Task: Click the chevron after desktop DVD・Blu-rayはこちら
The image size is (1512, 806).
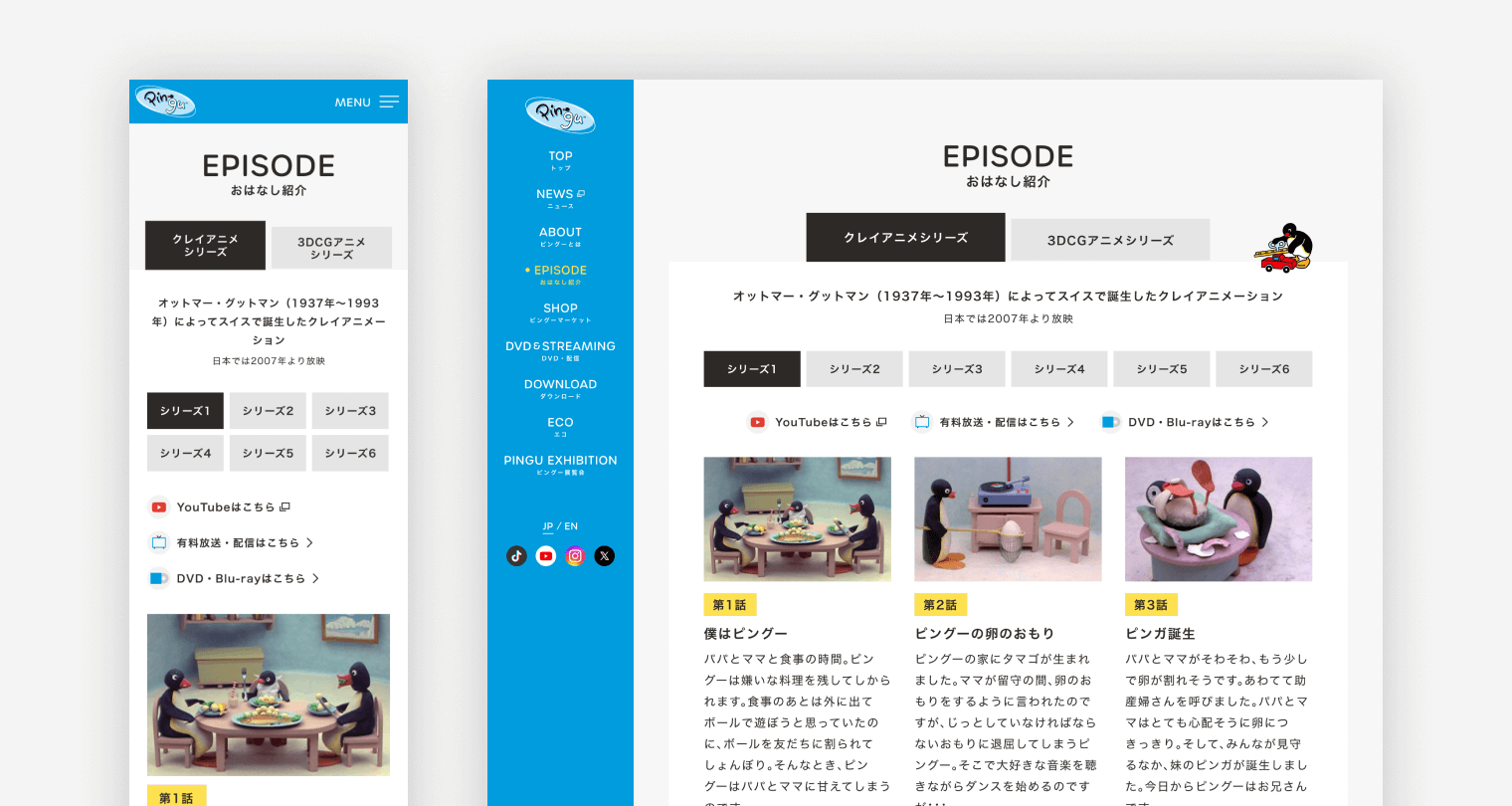Action: coord(1265,422)
